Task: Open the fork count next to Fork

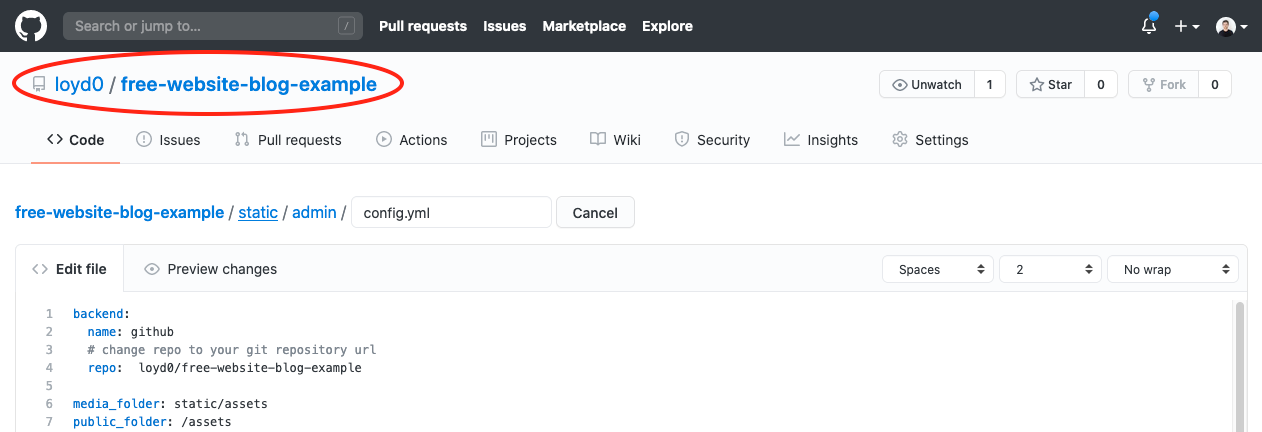Action: pos(1214,85)
